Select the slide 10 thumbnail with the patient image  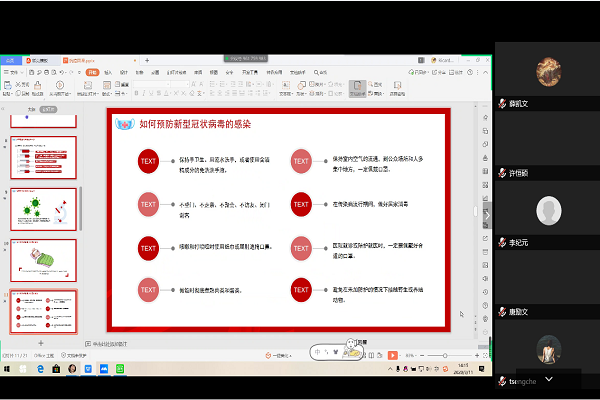click(x=43, y=259)
